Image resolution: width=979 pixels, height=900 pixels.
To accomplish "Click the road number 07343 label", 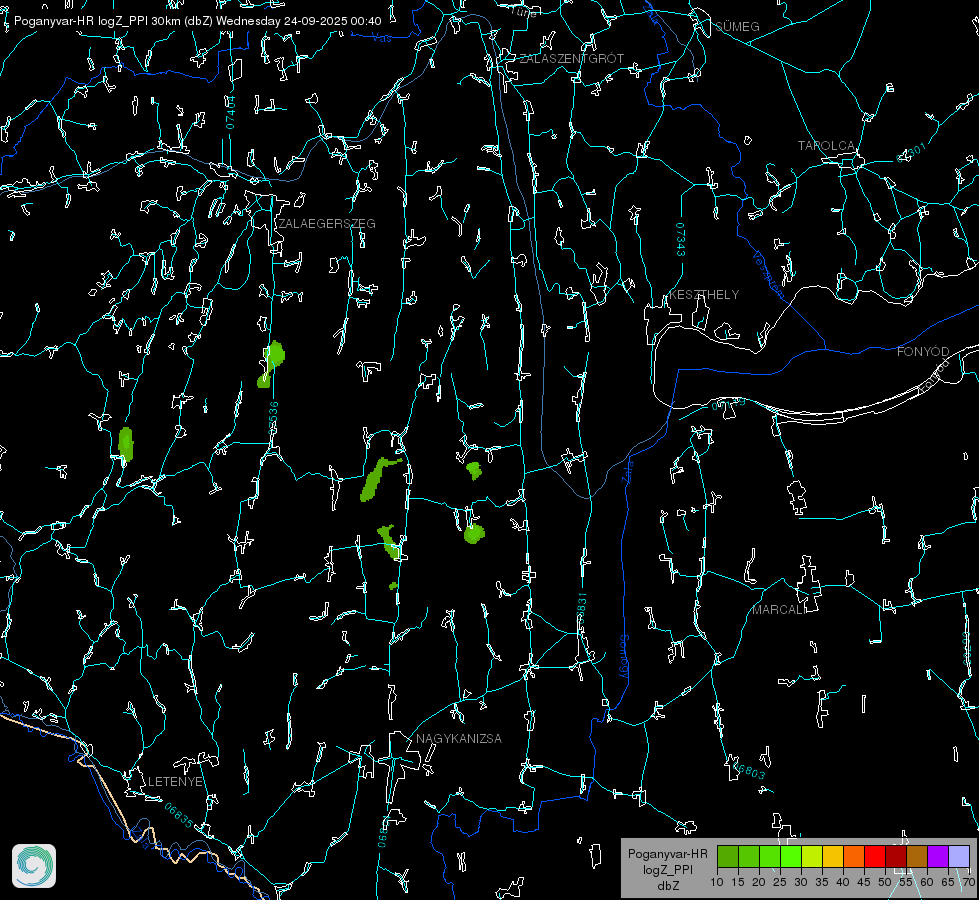I will (x=680, y=240).
